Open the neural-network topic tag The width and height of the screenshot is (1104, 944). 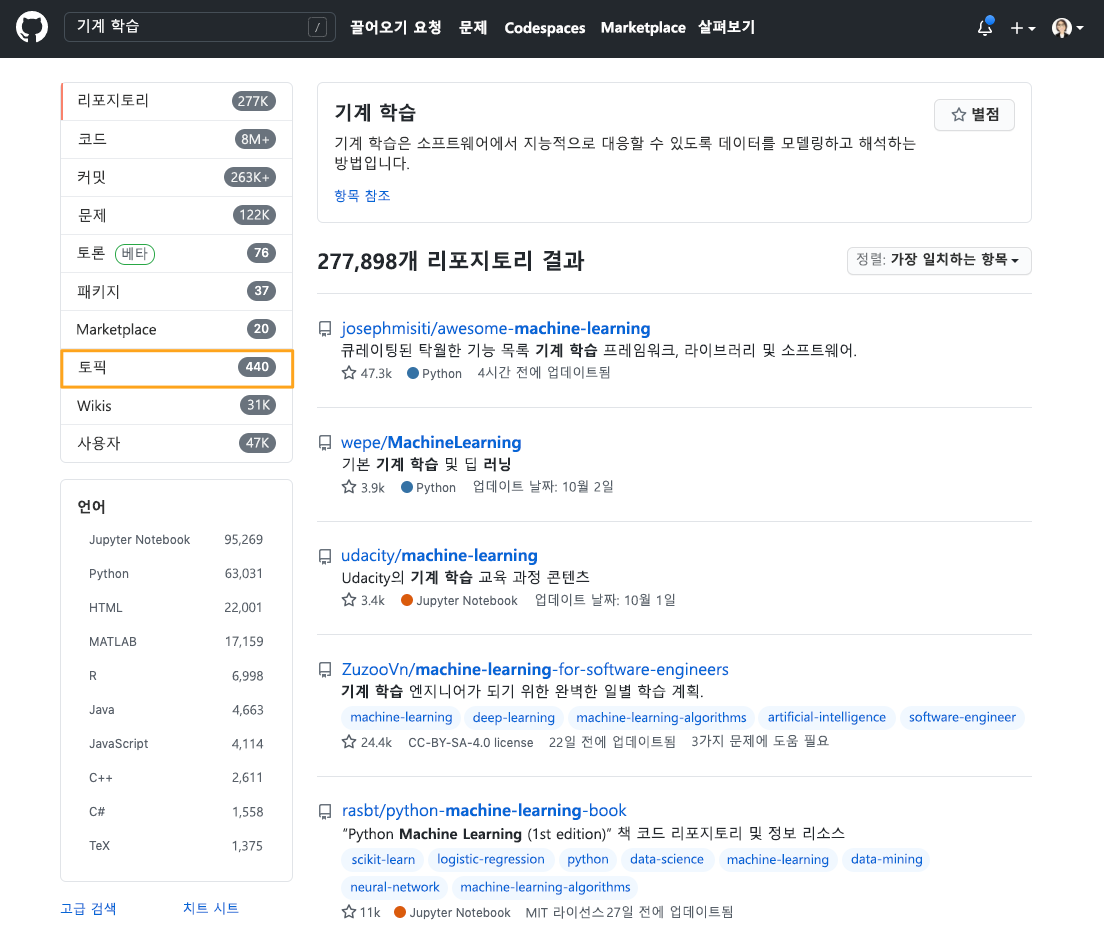coord(394,888)
